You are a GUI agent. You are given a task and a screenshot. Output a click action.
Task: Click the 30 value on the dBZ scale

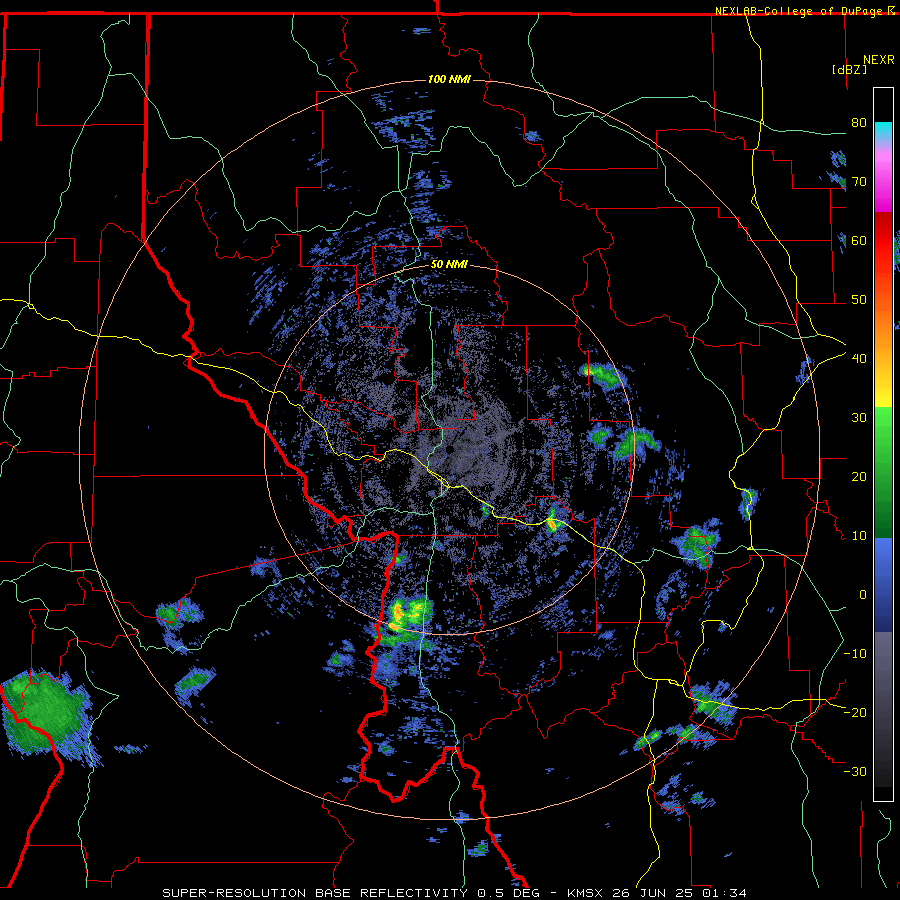point(859,418)
